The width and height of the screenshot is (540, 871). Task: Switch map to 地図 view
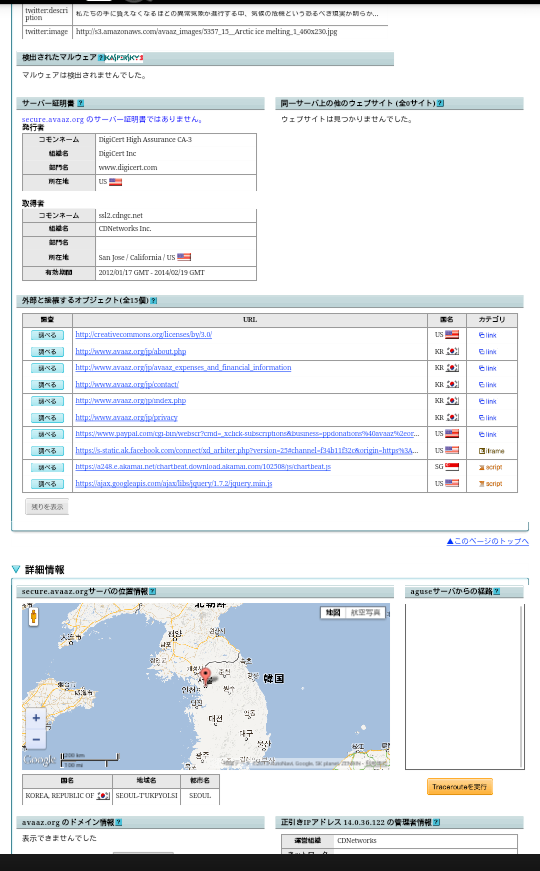tap(333, 613)
